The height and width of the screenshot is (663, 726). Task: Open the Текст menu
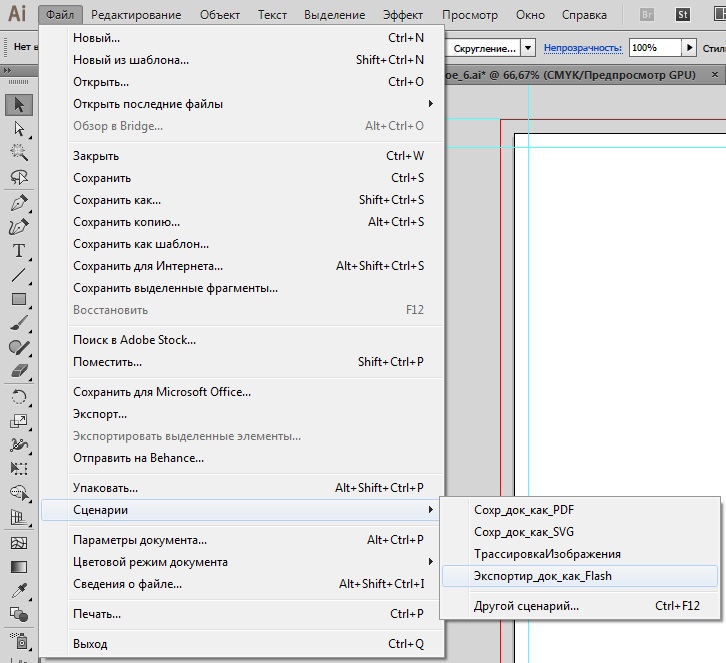pos(272,15)
